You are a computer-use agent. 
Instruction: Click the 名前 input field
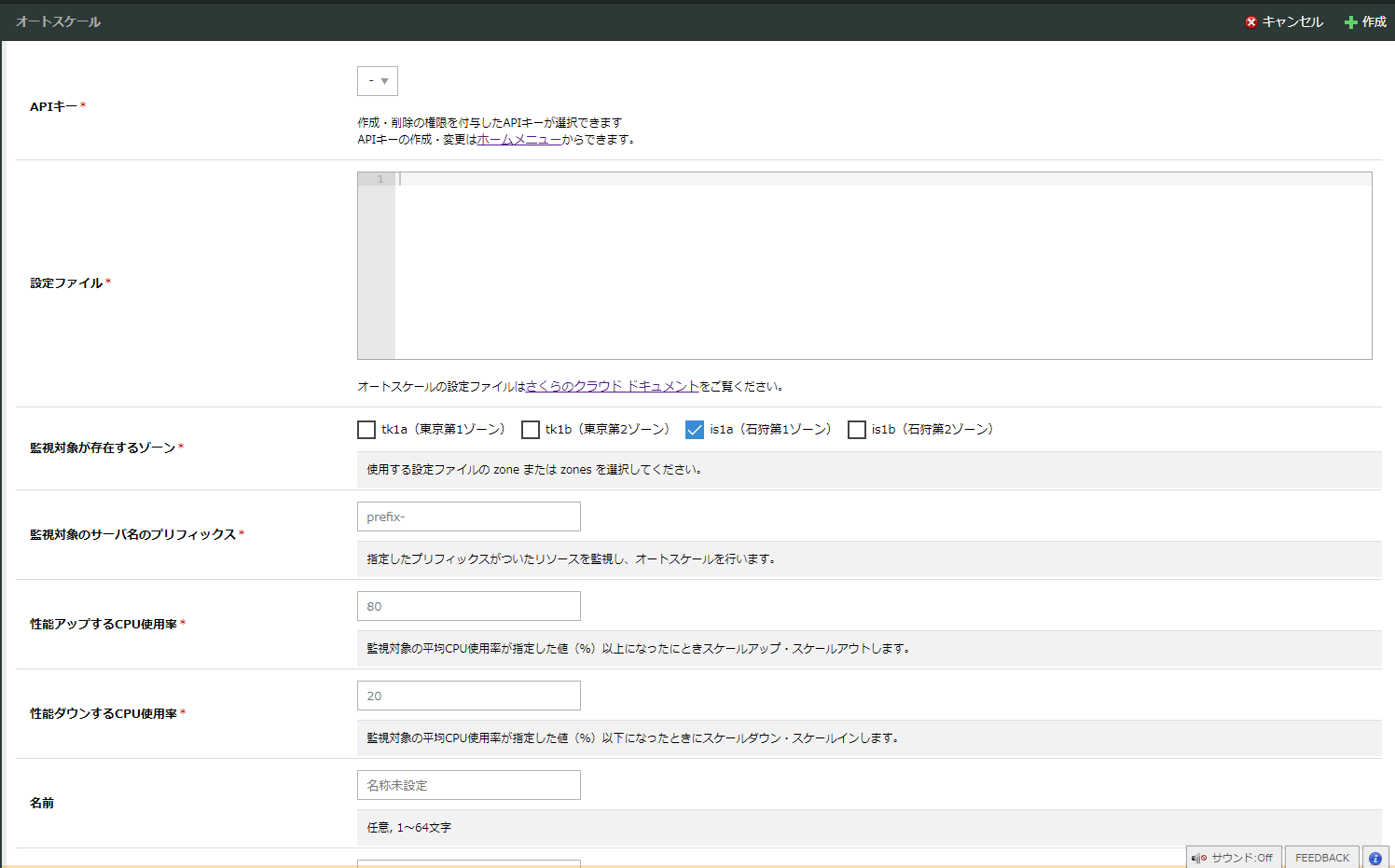click(x=469, y=785)
